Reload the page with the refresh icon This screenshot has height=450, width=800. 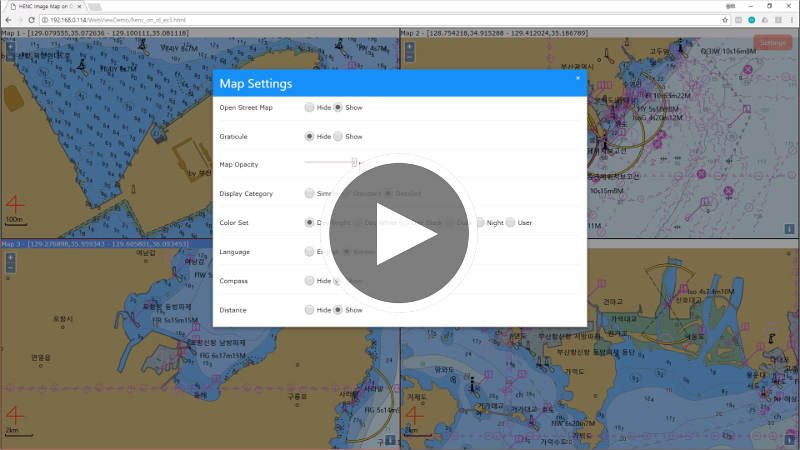pos(33,20)
